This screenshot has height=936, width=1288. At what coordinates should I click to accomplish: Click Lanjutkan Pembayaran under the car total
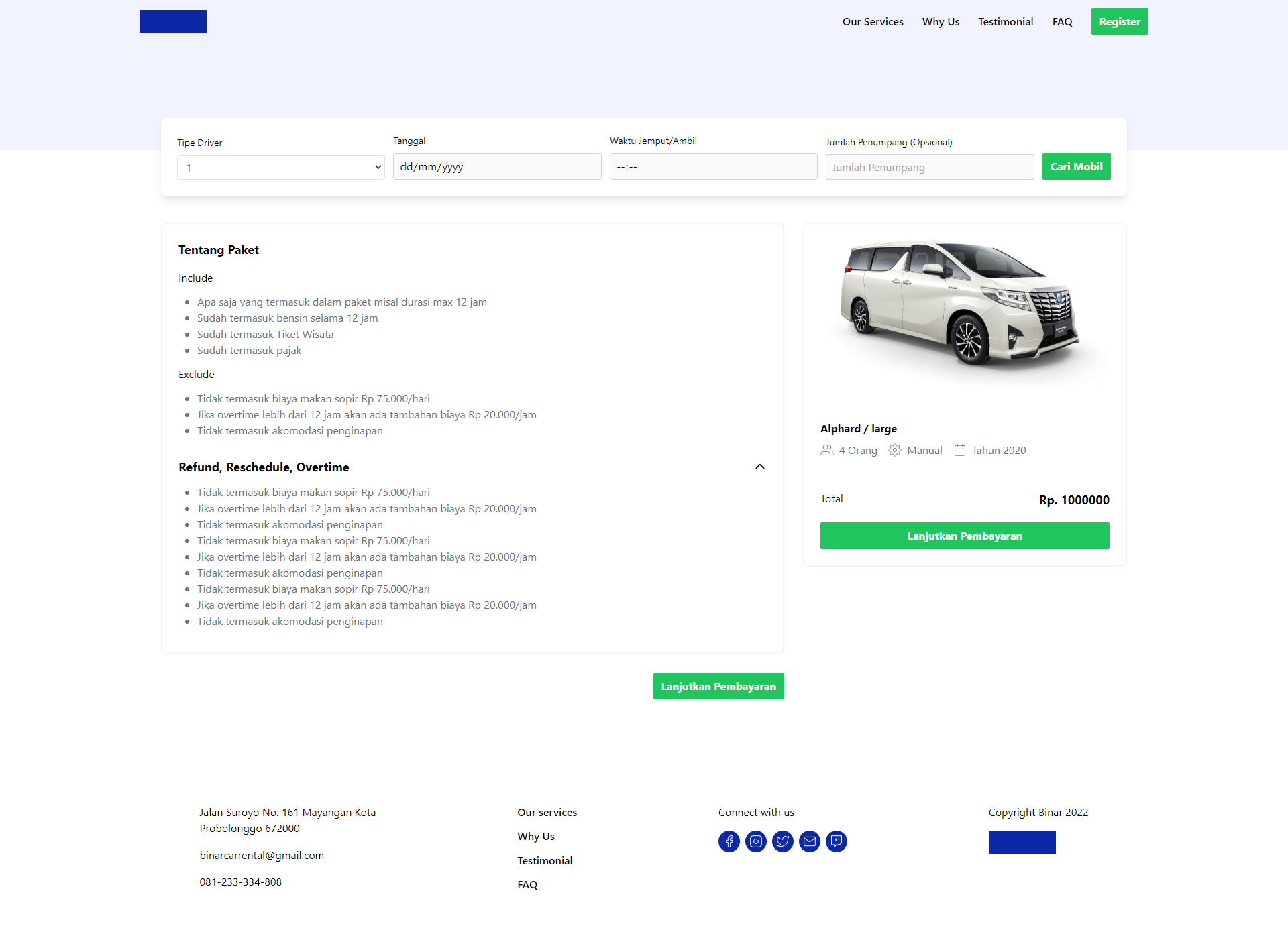click(965, 536)
